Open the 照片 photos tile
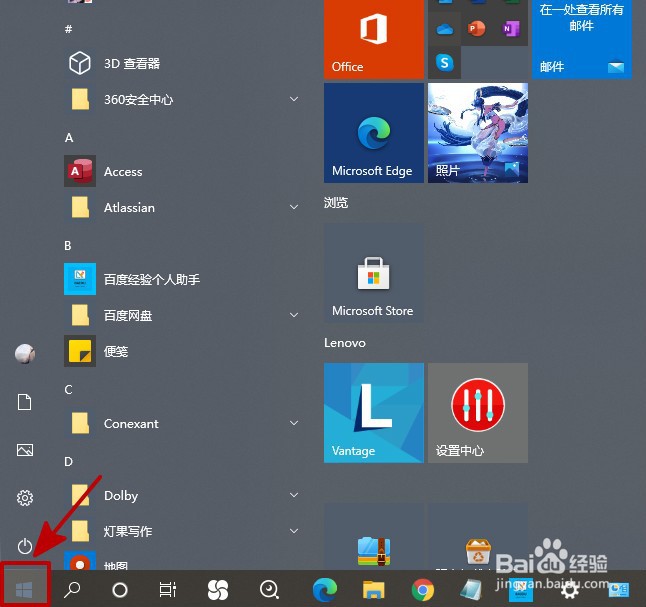 [x=478, y=133]
